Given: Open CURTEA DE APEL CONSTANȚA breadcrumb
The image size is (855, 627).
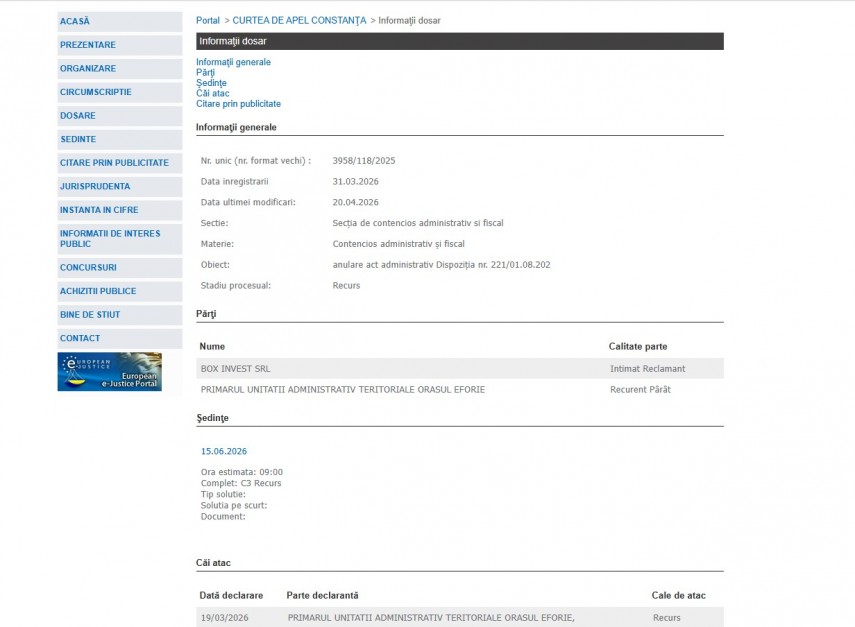Looking at the screenshot, I should [299, 20].
